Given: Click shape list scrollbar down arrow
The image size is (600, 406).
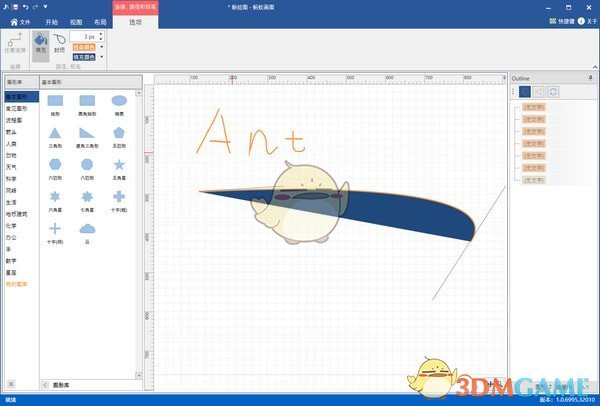Looking at the screenshot, I should (139, 376).
